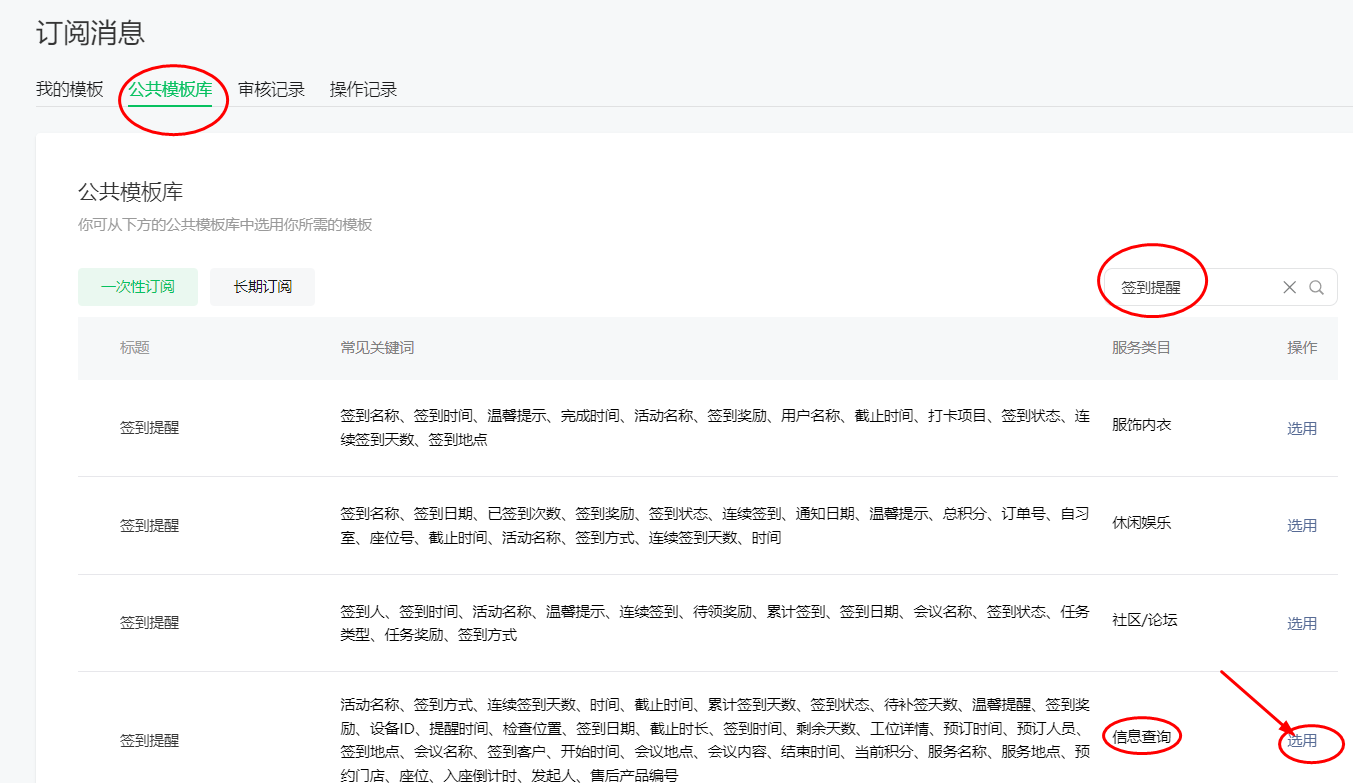1353x783 pixels.
Task: Click the magnifier search icon
Action: [x=1316, y=287]
